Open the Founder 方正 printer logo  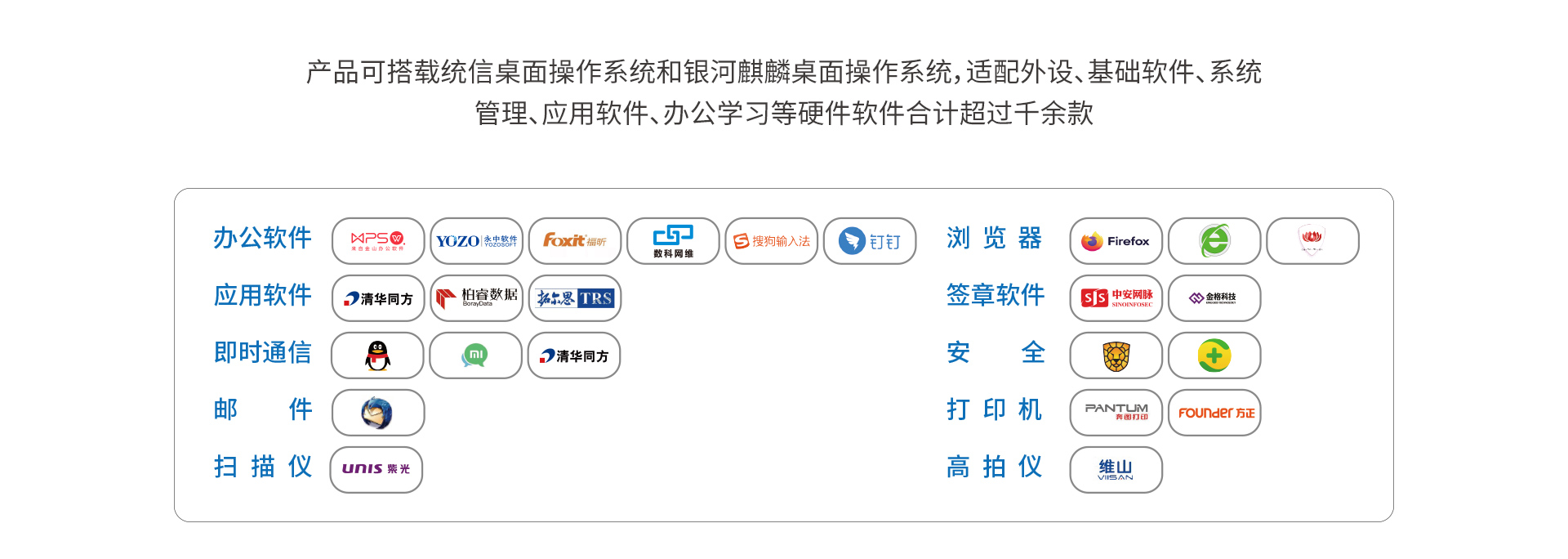pos(1214,413)
